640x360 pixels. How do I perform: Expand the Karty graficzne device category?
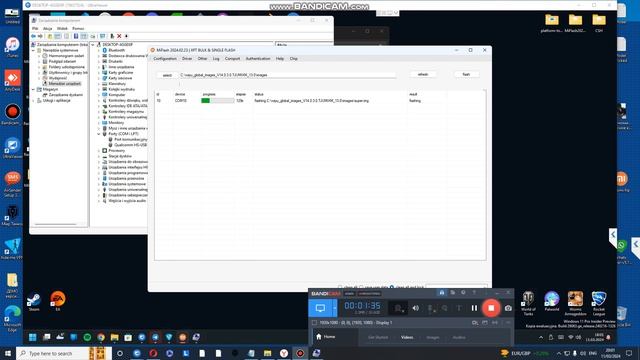99,72
